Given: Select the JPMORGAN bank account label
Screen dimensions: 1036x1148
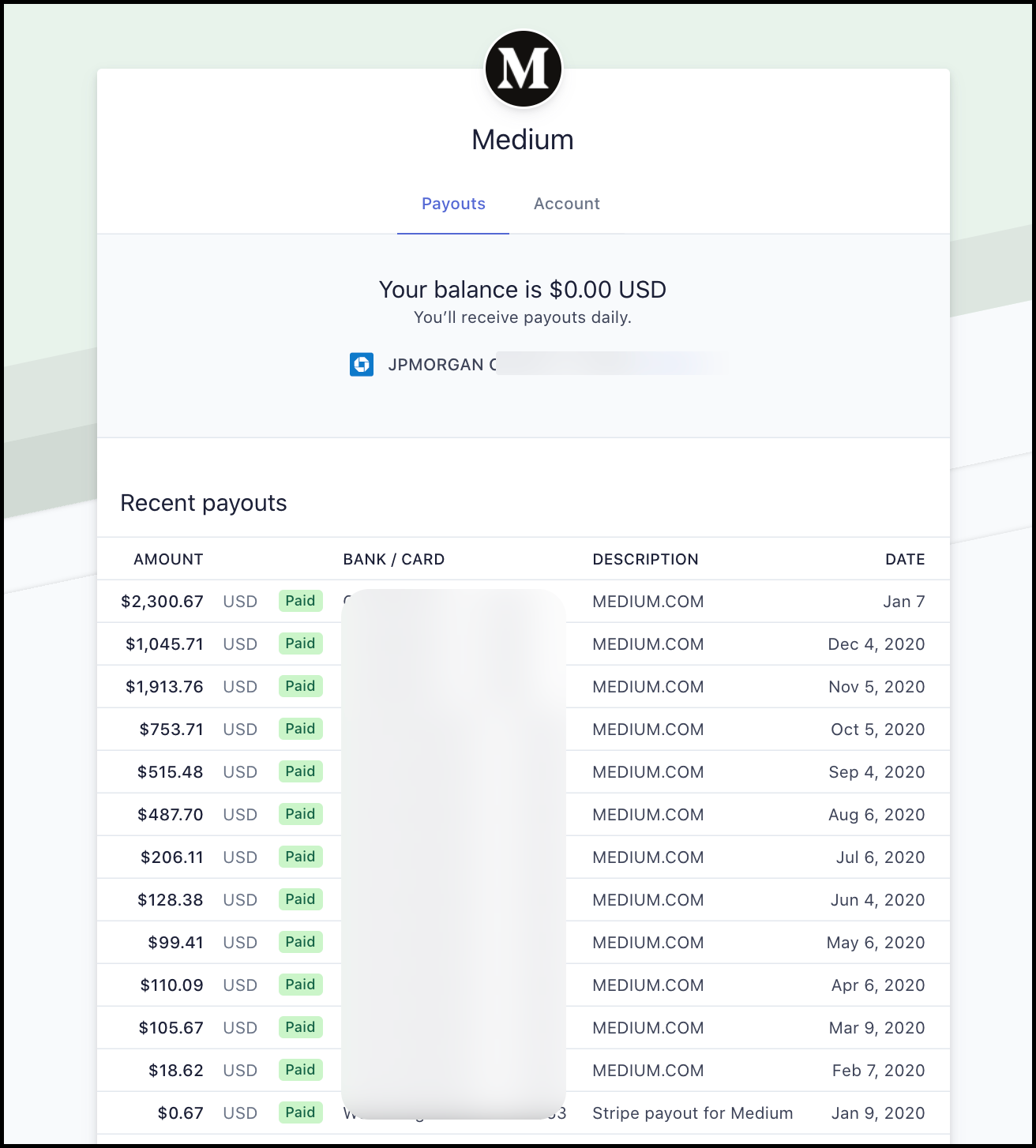Looking at the screenshot, I should point(443,365).
